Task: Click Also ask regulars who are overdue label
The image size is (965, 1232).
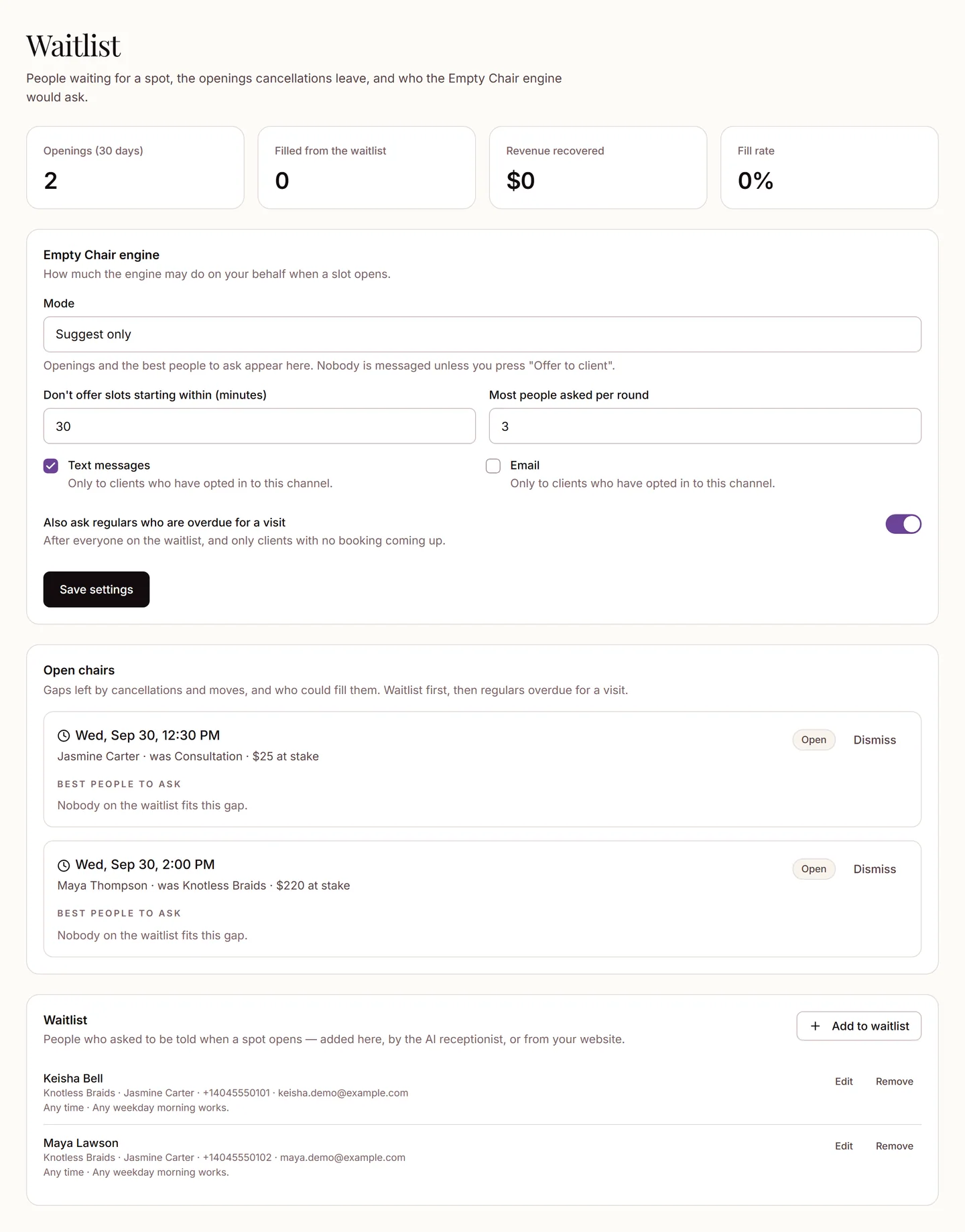Action: click(x=164, y=523)
